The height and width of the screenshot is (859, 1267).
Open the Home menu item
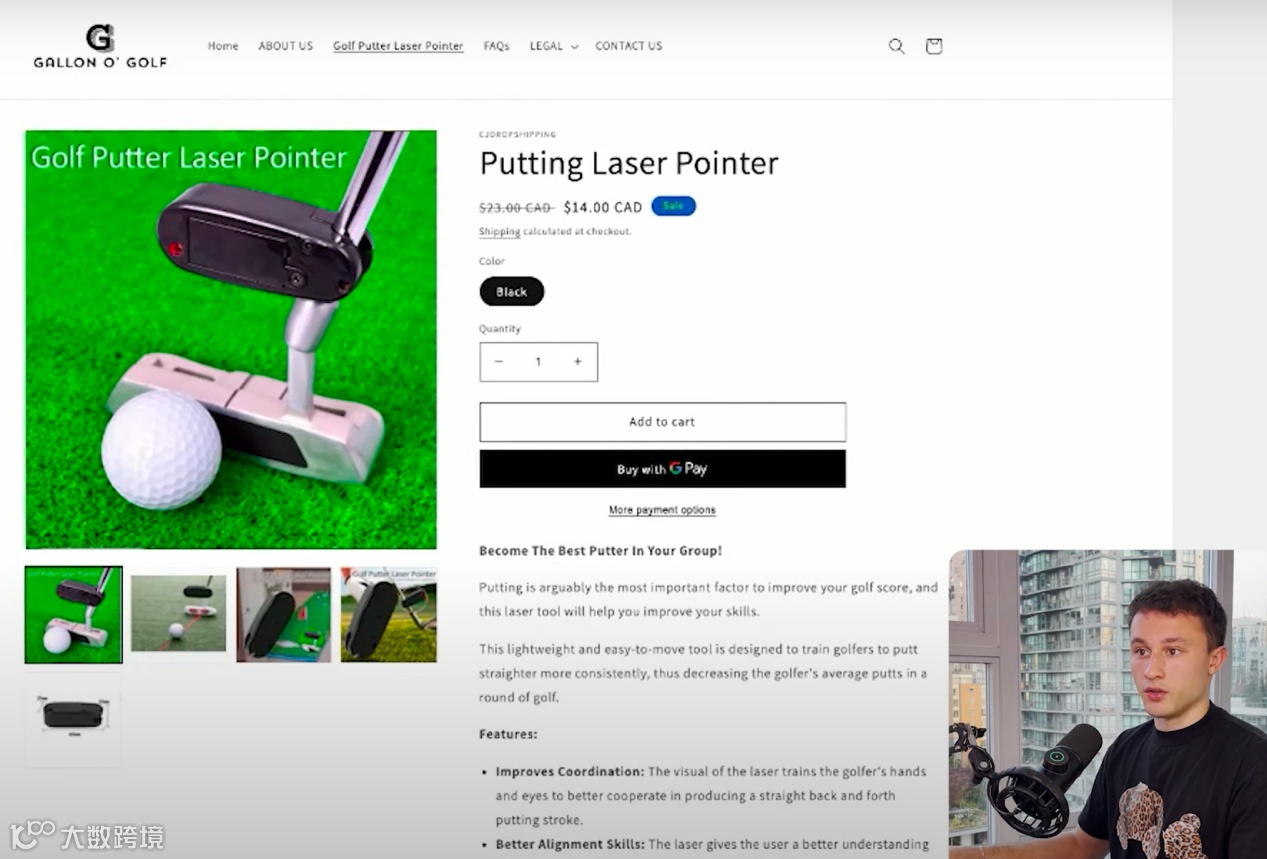point(223,46)
